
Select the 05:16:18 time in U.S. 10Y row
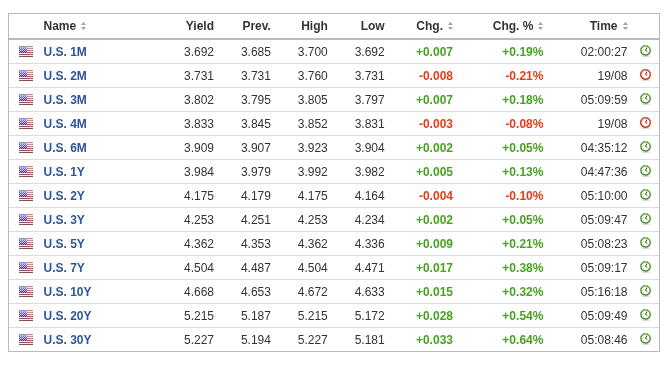coord(604,291)
